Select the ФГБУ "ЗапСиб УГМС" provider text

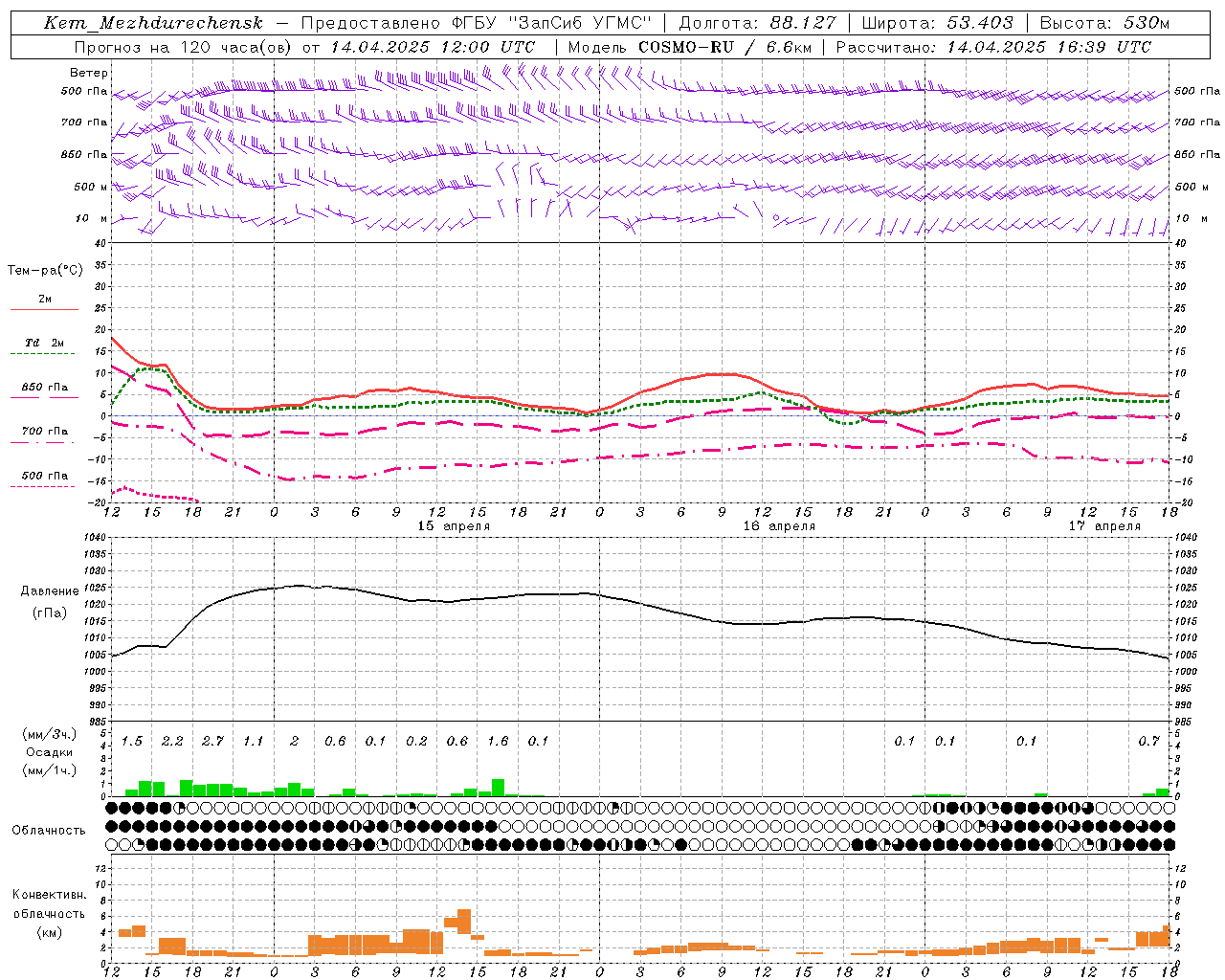[x=551, y=23]
